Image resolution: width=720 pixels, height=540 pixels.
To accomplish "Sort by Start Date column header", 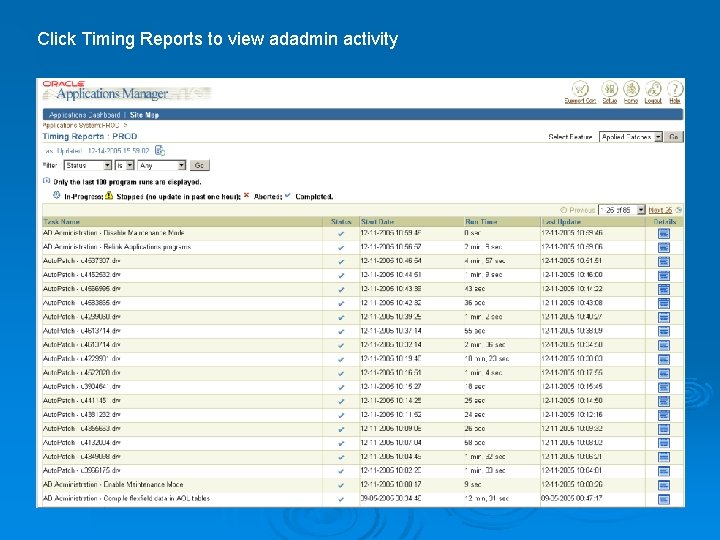I will click(x=377, y=222).
